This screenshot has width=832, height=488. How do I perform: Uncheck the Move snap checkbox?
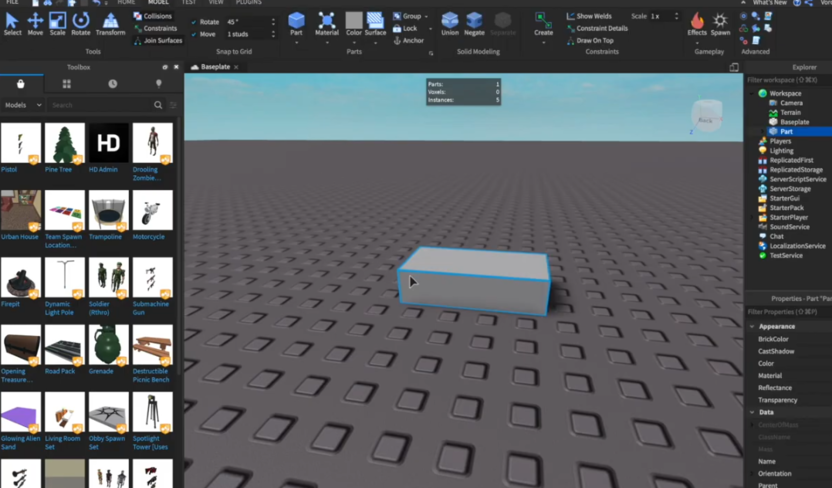[x=194, y=34]
